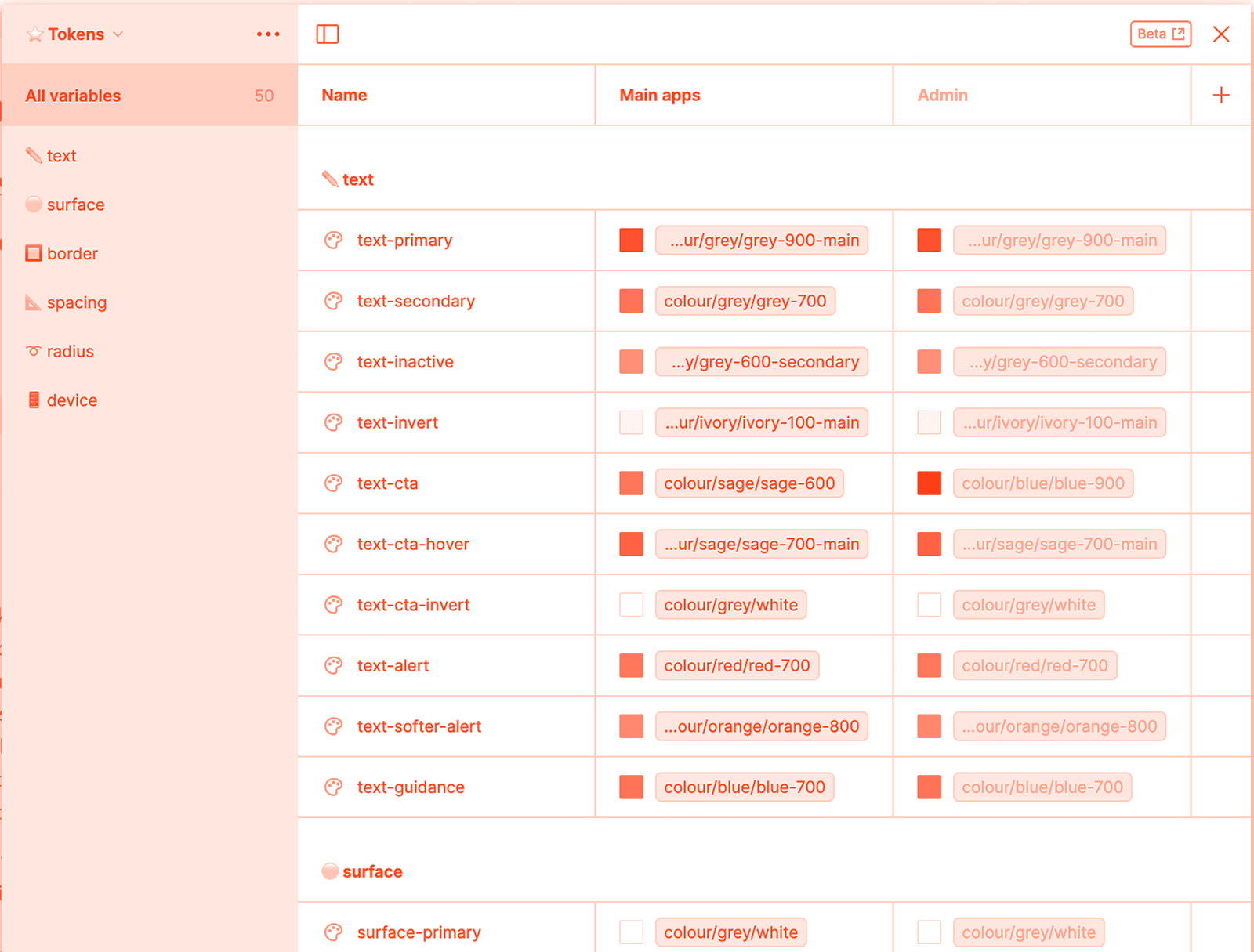Open Main apps swatch for text-cta-invert
The height and width of the screenshot is (952, 1254).
[x=631, y=605]
